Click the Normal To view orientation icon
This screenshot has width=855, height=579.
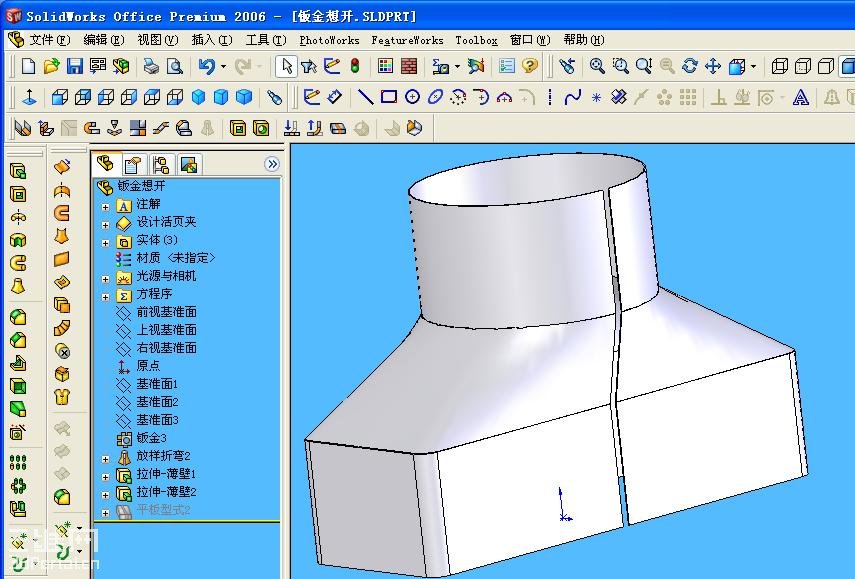coord(29,98)
